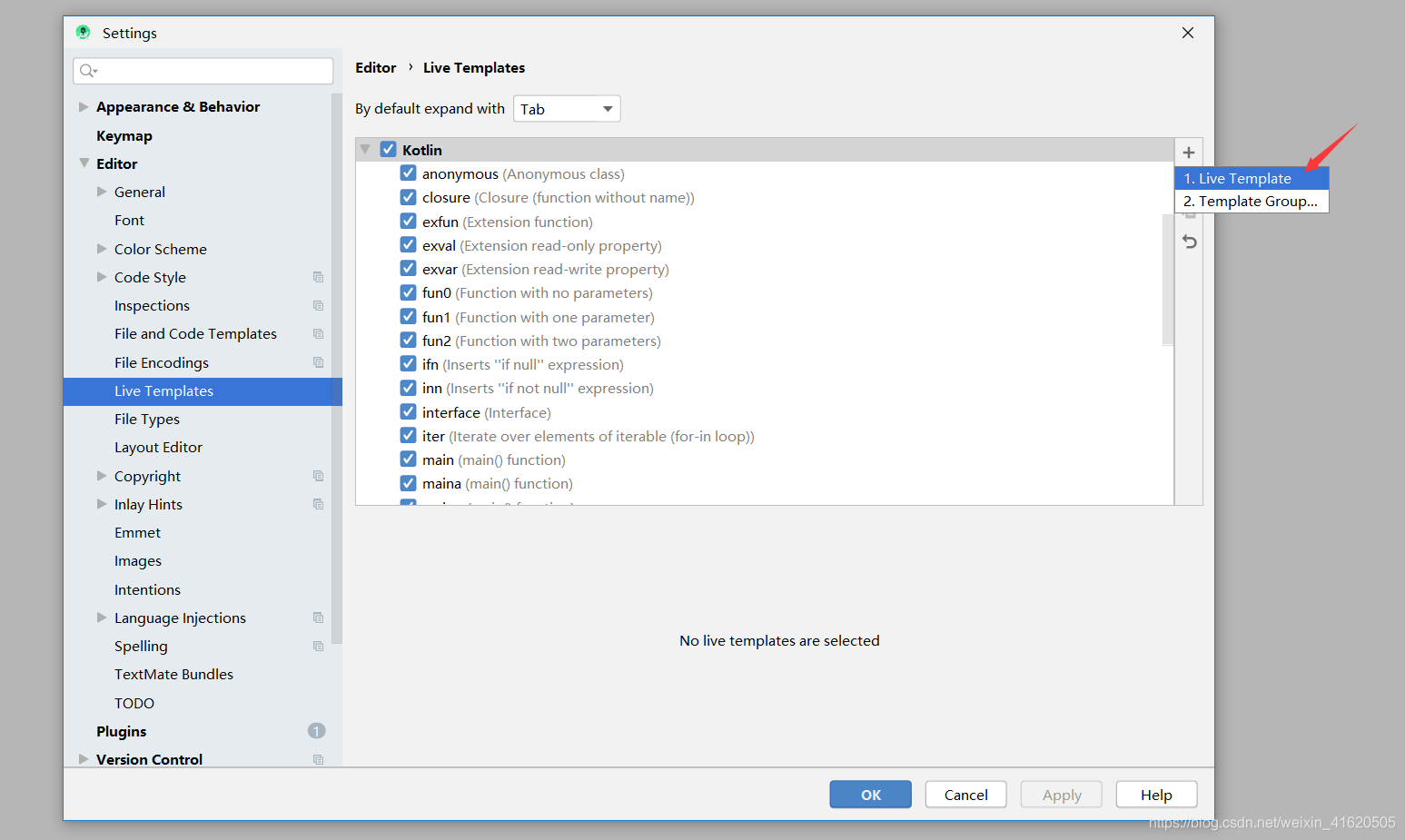Screen dimensions: 1405x840
Task: Open the Font settings page
Action: pyautogui.click(x=129, y=221)
